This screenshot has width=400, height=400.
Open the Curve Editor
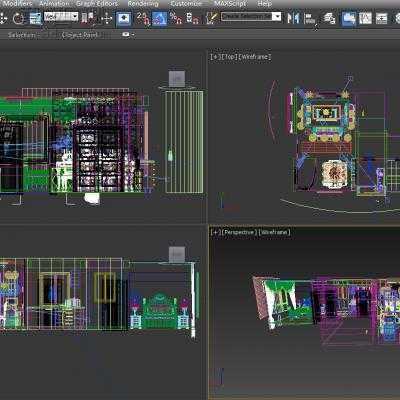click(x=365, y=18)
